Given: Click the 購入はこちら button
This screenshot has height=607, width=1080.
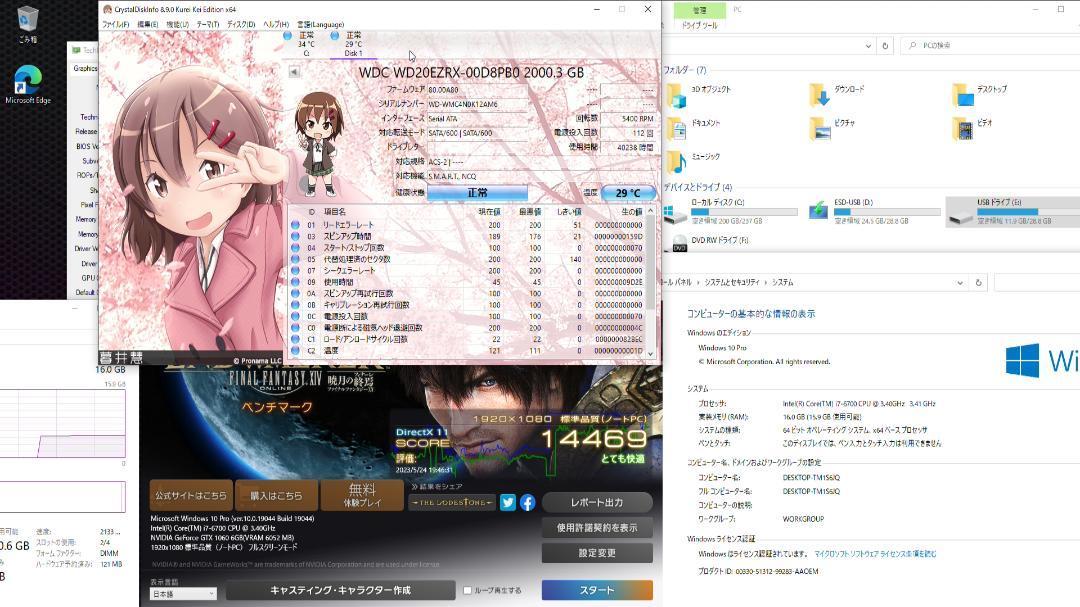Looking at the screenshot, I should [276, 495].
